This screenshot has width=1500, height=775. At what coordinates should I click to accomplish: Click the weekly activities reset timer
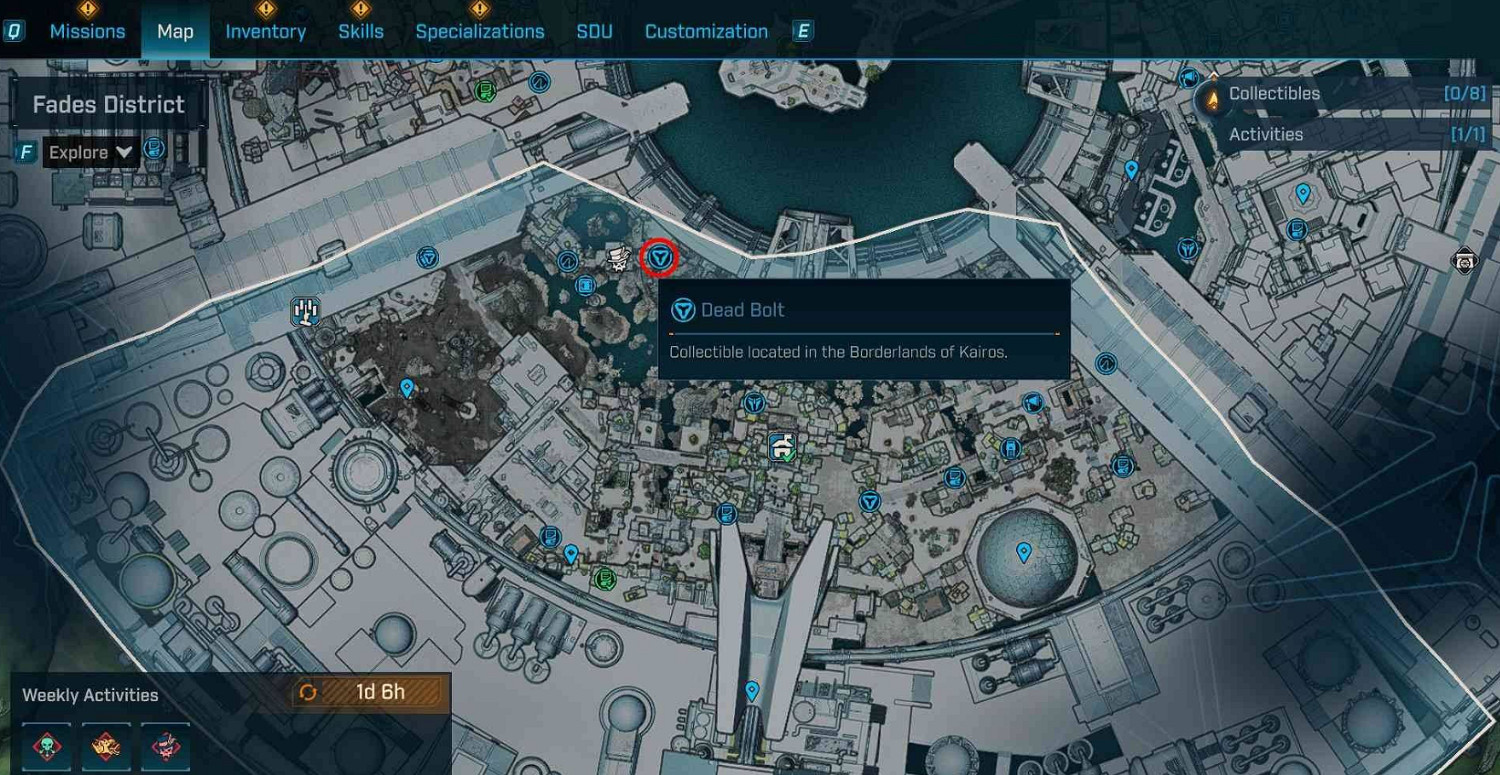pyautogui.click(x=367, y=693)
